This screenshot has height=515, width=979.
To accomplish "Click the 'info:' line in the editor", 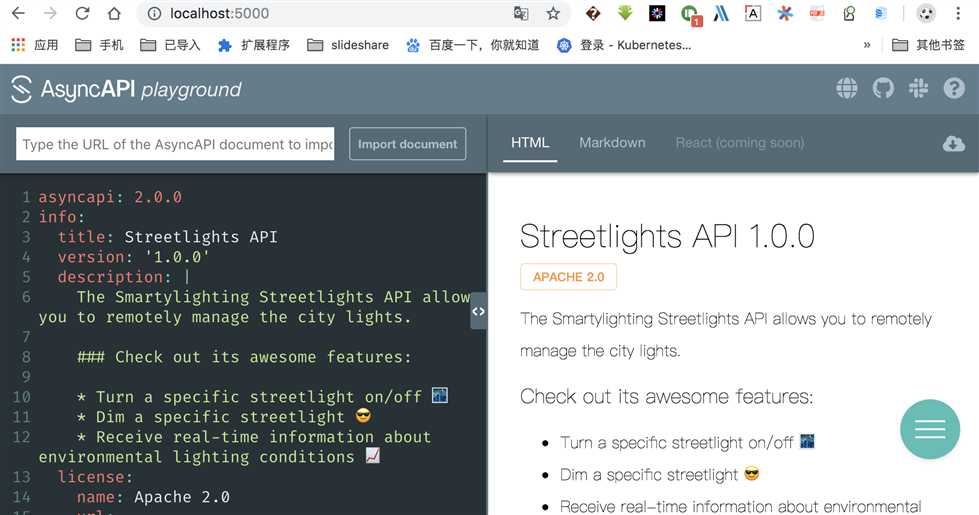I will pos(61,217).
